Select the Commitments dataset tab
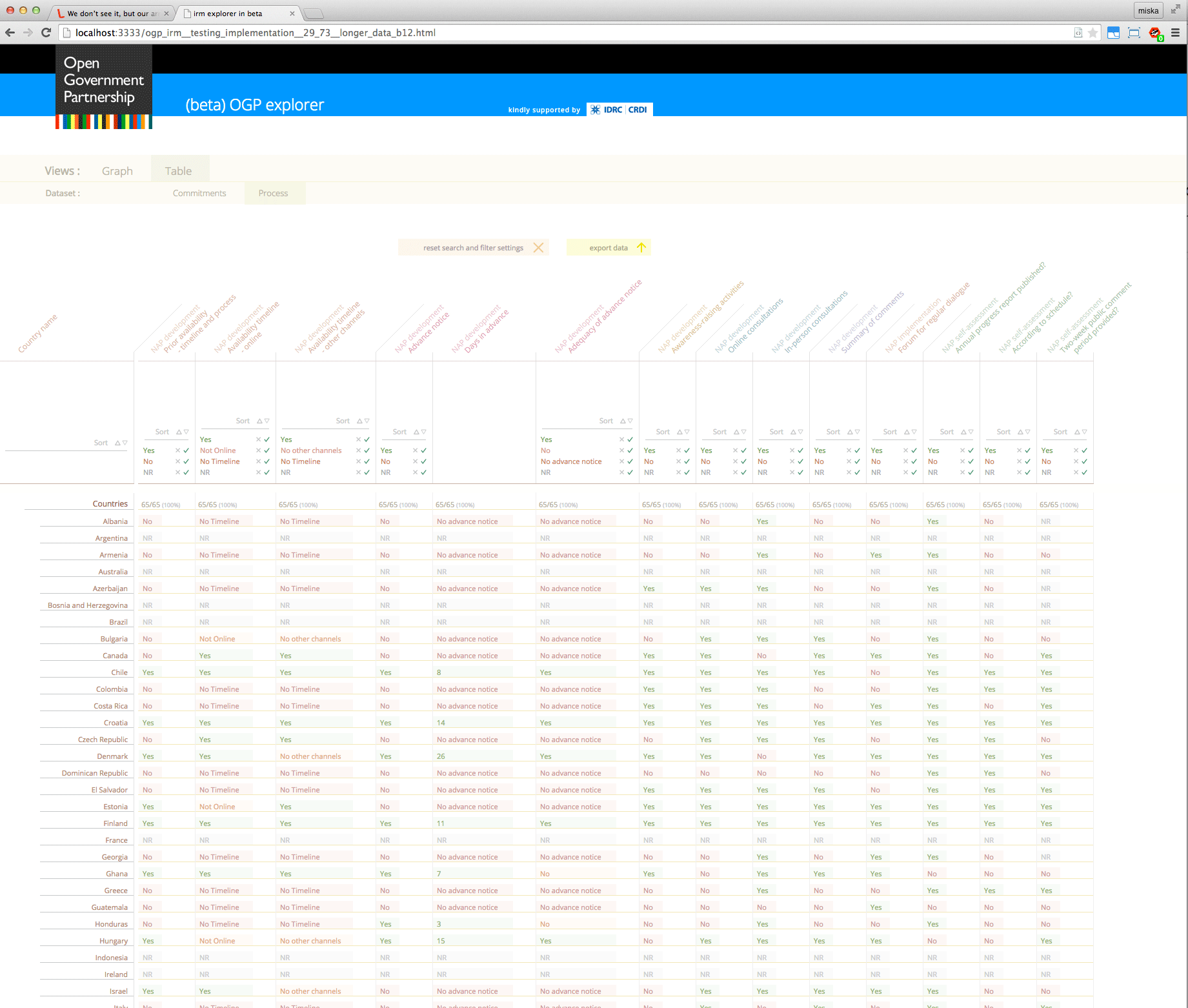Image resolution: width=1188 pixels, height=1008 pixels. tap(199, 194)
